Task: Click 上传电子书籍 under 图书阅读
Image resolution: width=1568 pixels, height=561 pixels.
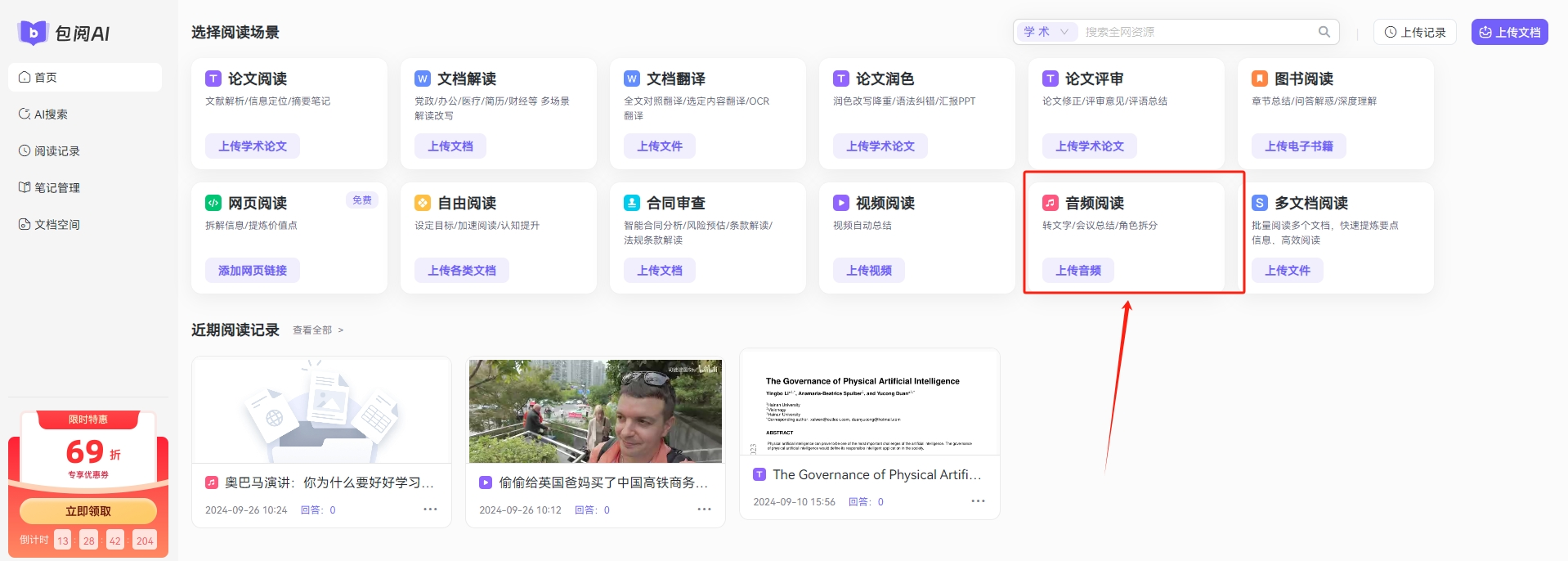Action: click(1299, 146)
